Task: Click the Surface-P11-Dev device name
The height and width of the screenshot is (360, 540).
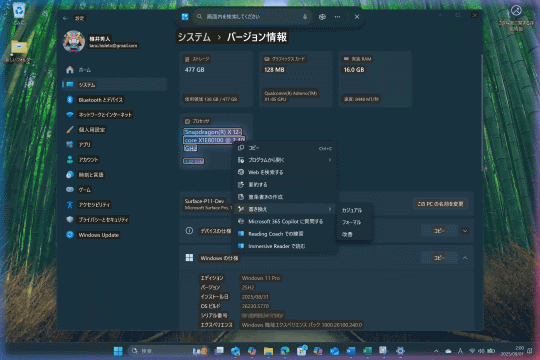Action: (x=204, y=201)
